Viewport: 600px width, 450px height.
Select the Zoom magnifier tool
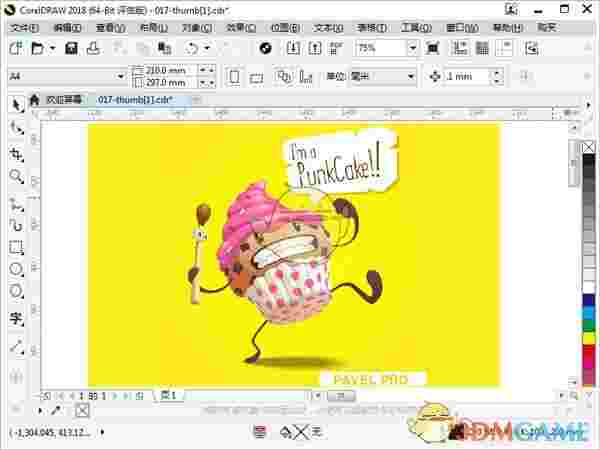pyautogui.click(x=16, y=177)
